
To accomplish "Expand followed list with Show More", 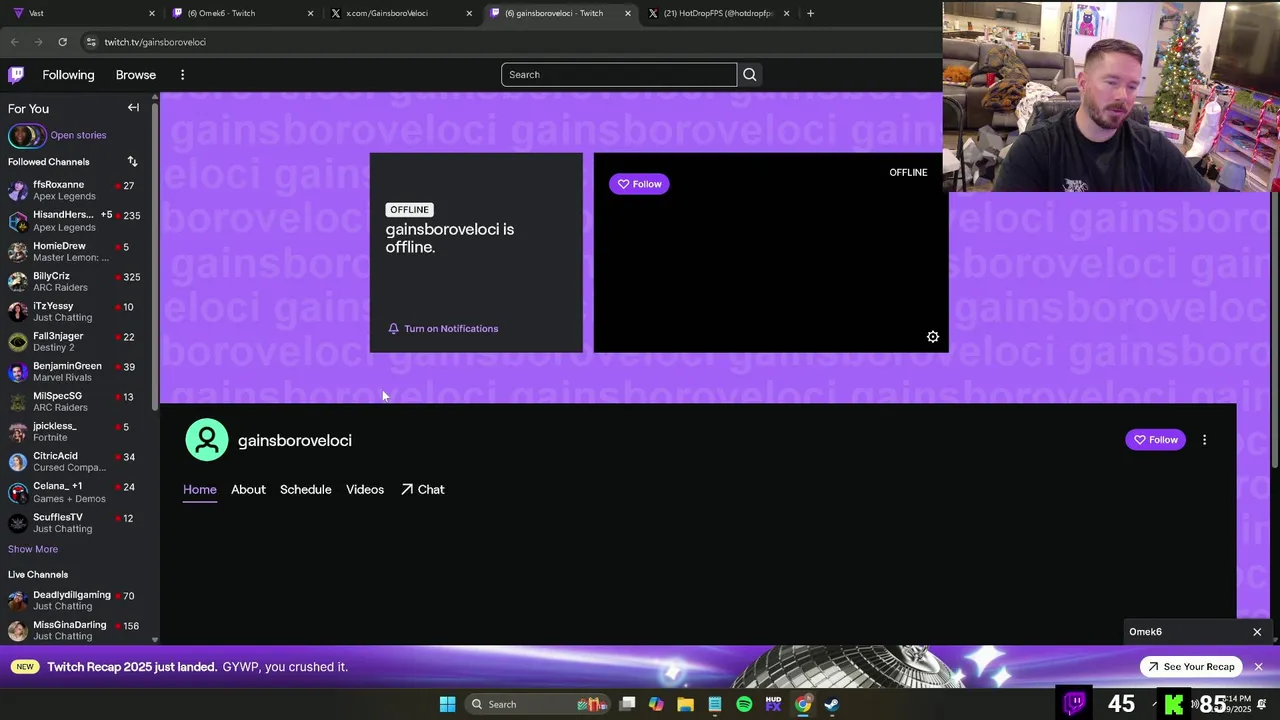I will (33, 549).
